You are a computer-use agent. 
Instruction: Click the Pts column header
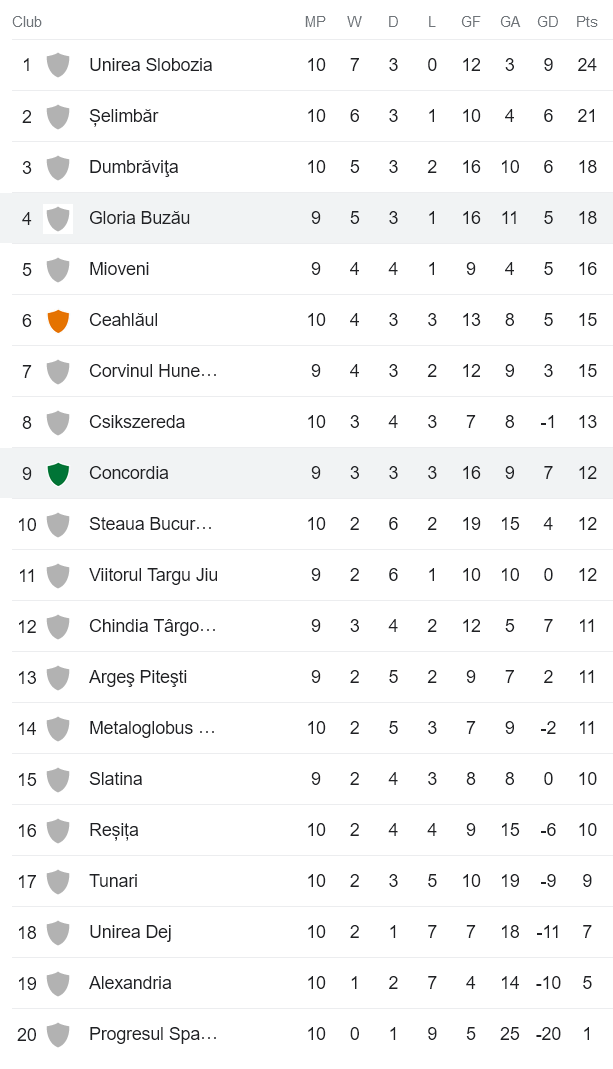click(x=587, y=22)
